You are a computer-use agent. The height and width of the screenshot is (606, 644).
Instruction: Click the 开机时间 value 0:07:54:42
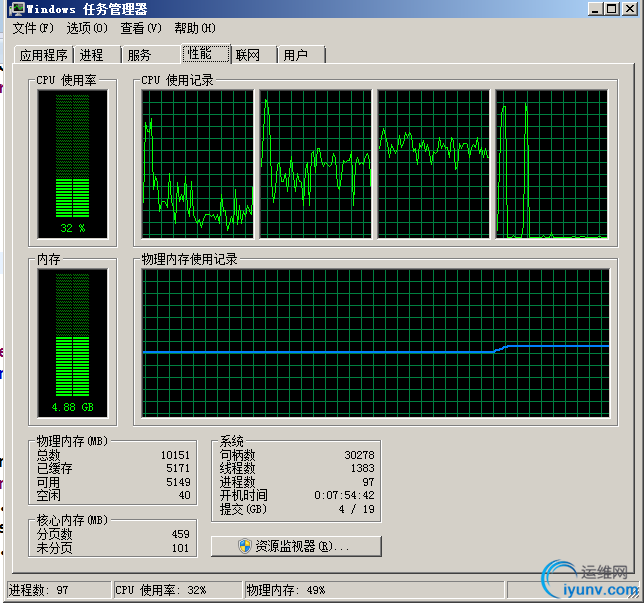[x=345, y=495]
